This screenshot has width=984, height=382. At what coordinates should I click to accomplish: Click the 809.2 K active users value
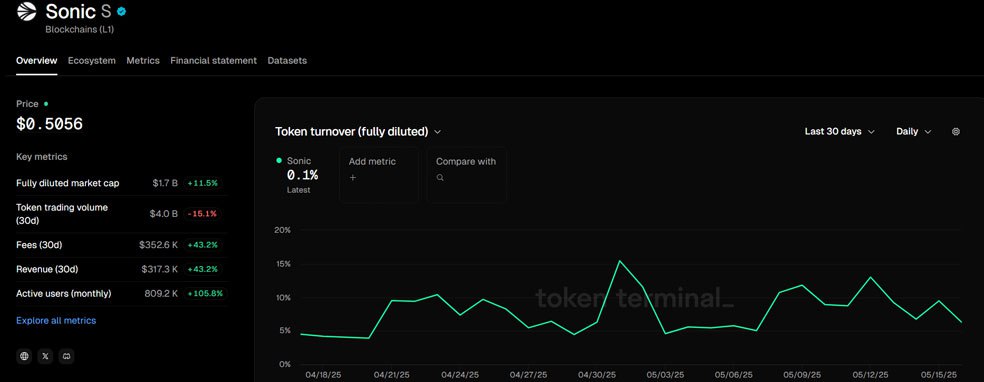161,294
